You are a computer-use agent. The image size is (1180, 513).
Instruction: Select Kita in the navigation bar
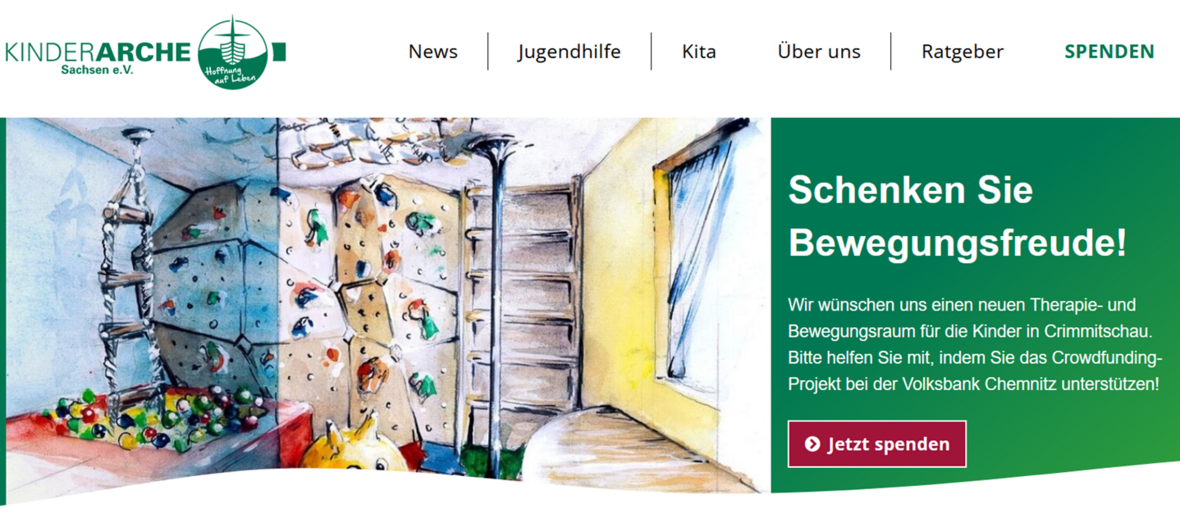[699, 52]
